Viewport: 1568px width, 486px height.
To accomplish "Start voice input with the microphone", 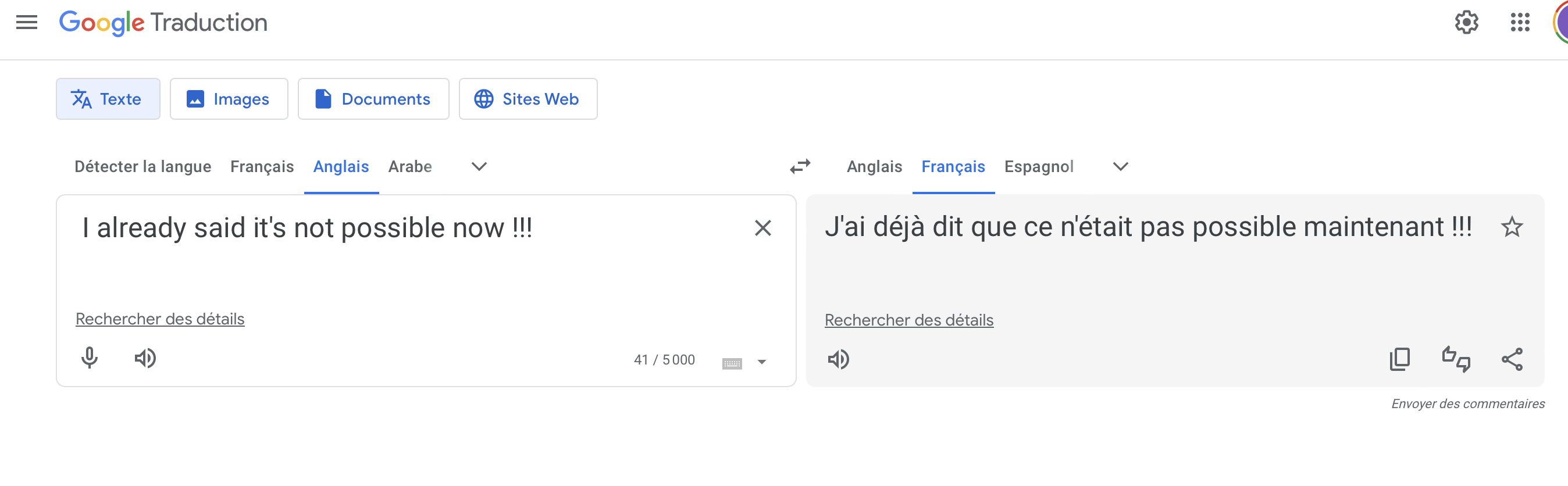I will click(90, 358).
